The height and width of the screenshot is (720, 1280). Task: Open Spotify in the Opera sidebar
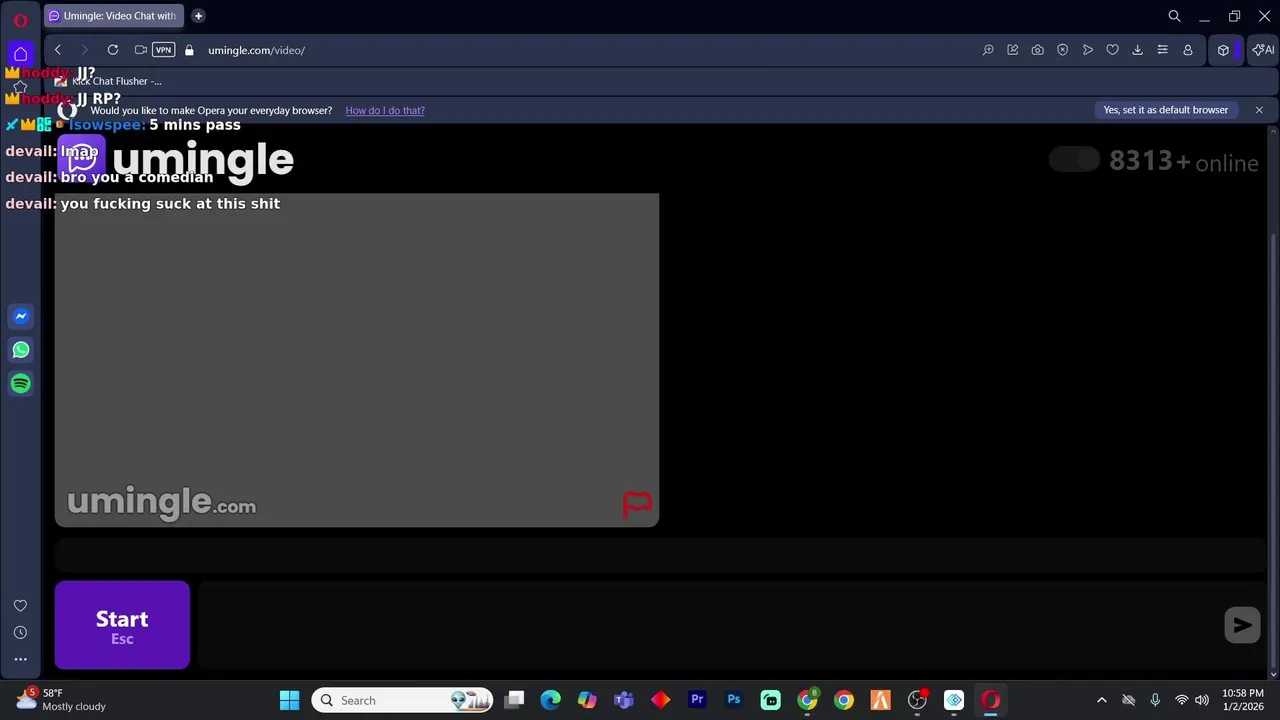click(x=21, y=383)
